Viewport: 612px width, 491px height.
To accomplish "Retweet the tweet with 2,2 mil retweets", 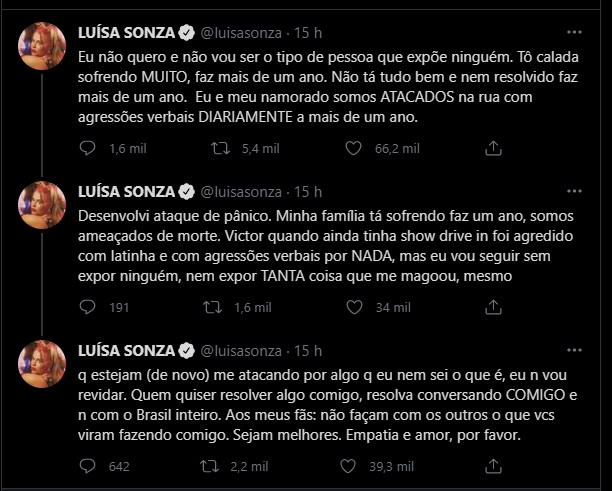I will pyautogui.click(x=209, y=466).
